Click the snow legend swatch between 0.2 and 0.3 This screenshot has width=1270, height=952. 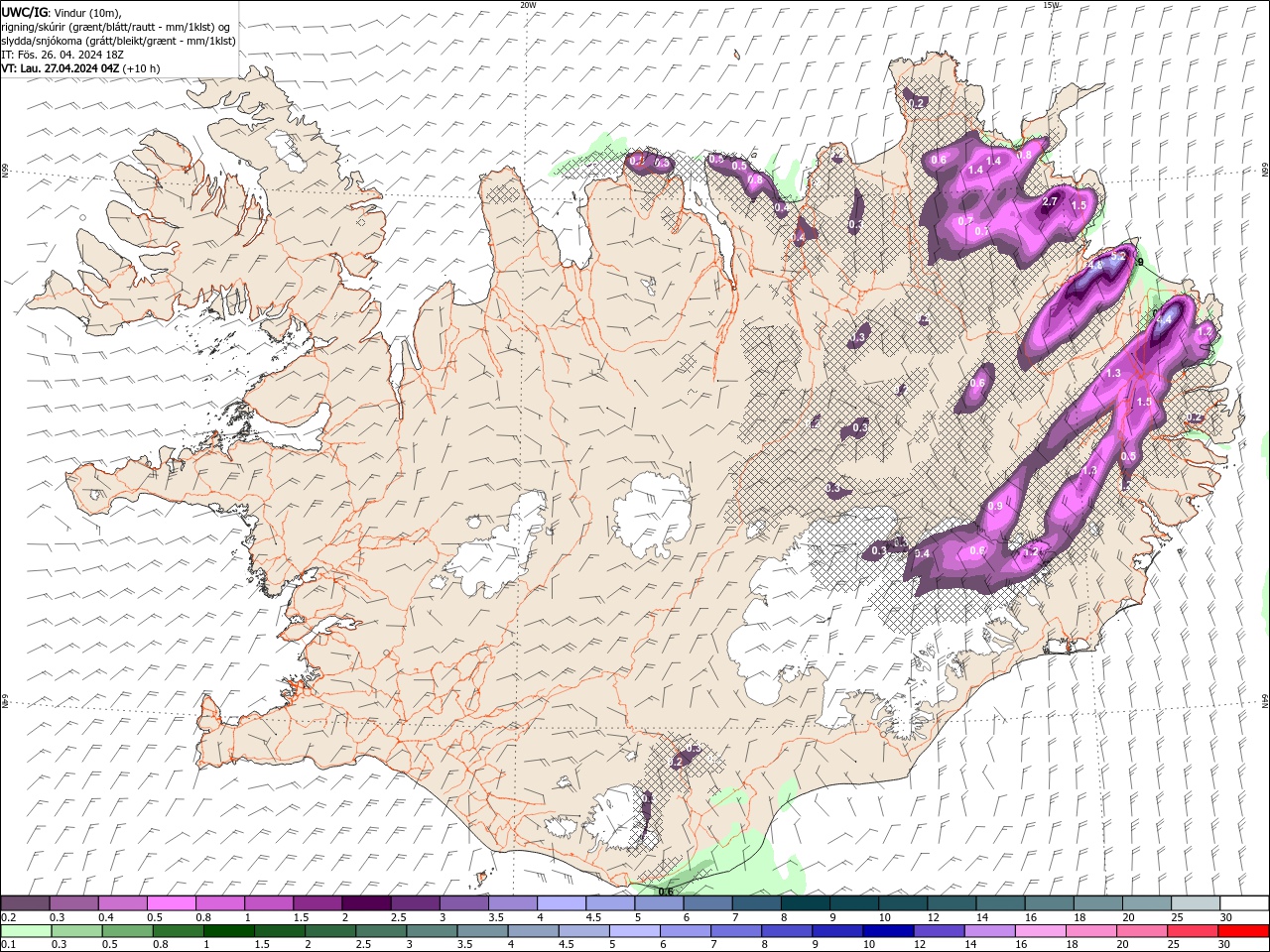[x=25, y=903]
